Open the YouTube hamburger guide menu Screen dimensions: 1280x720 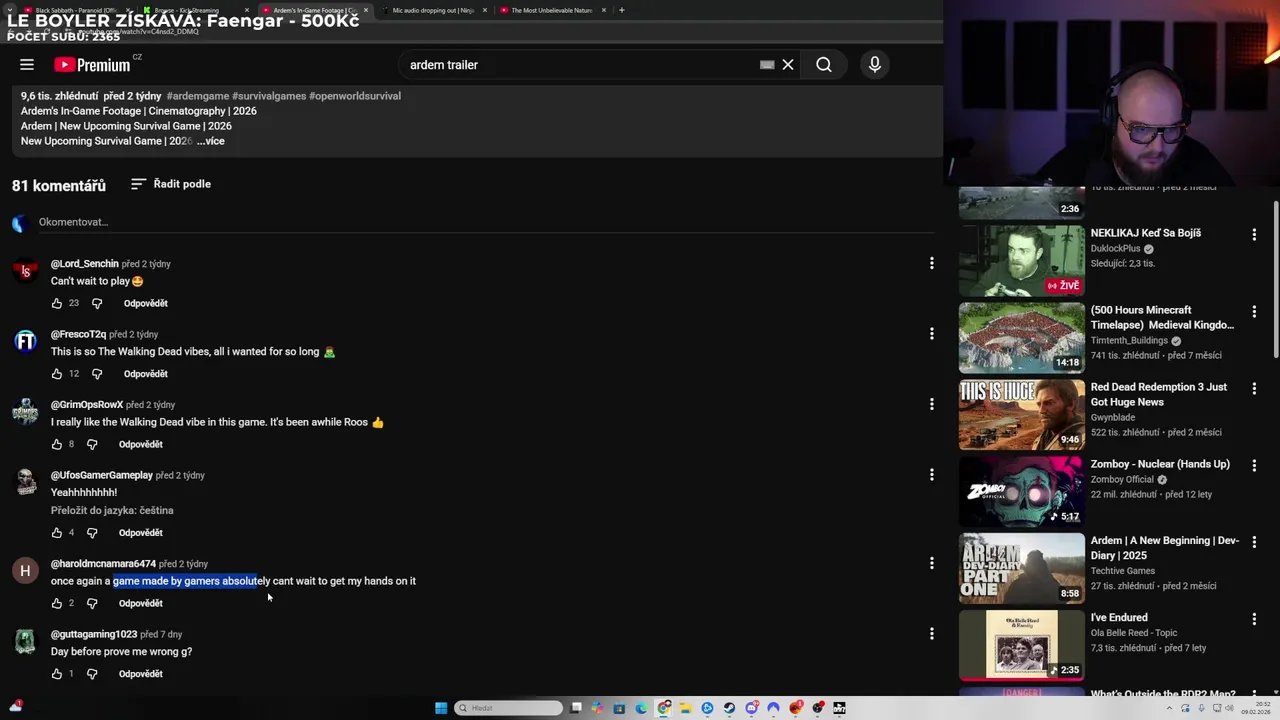point(27,65)
